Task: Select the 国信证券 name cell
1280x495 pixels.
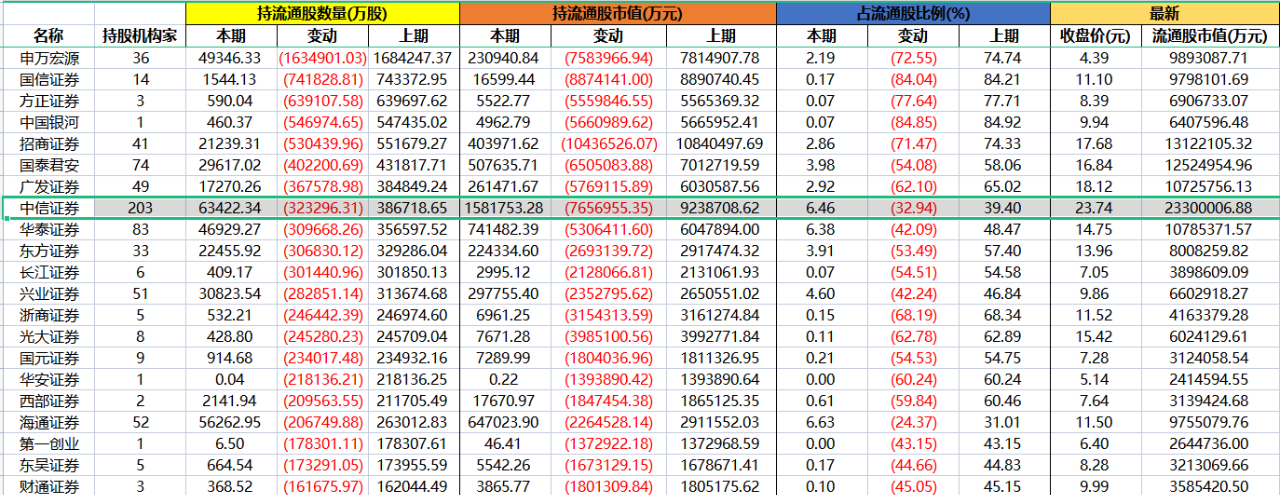Action: click(x=48, y=79)
